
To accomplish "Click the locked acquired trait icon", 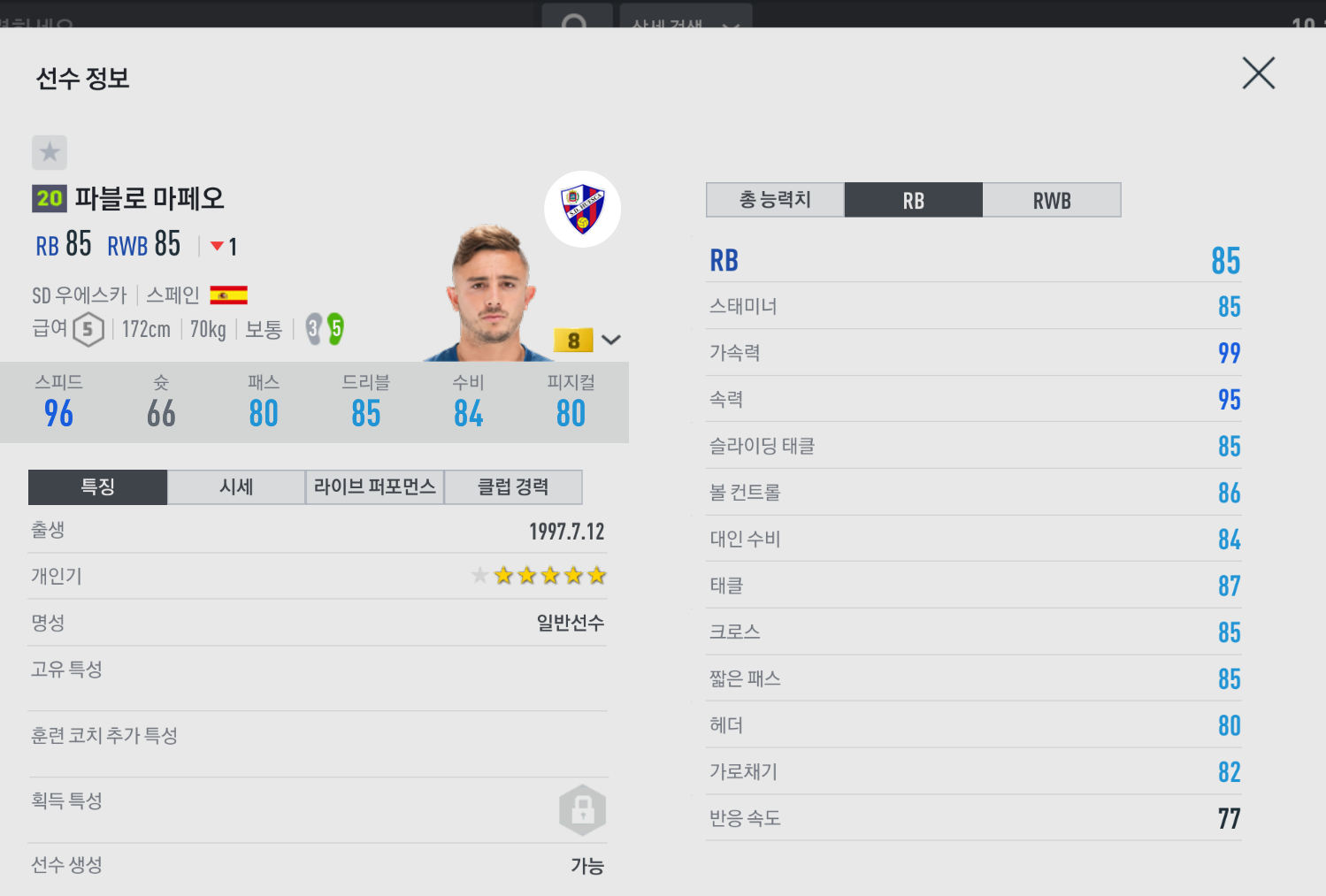I will click(582, 810).
